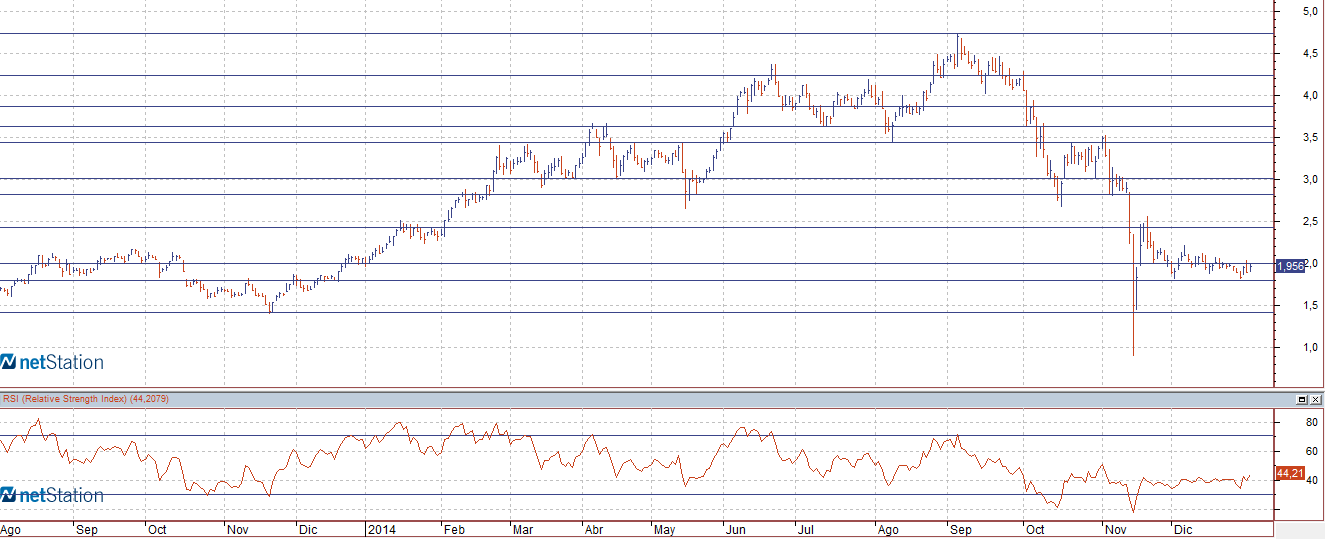Screen dimensions: 1325x539
Task: Click the 40 level on the RSI axis
Action: click(x=1310, y=481)
